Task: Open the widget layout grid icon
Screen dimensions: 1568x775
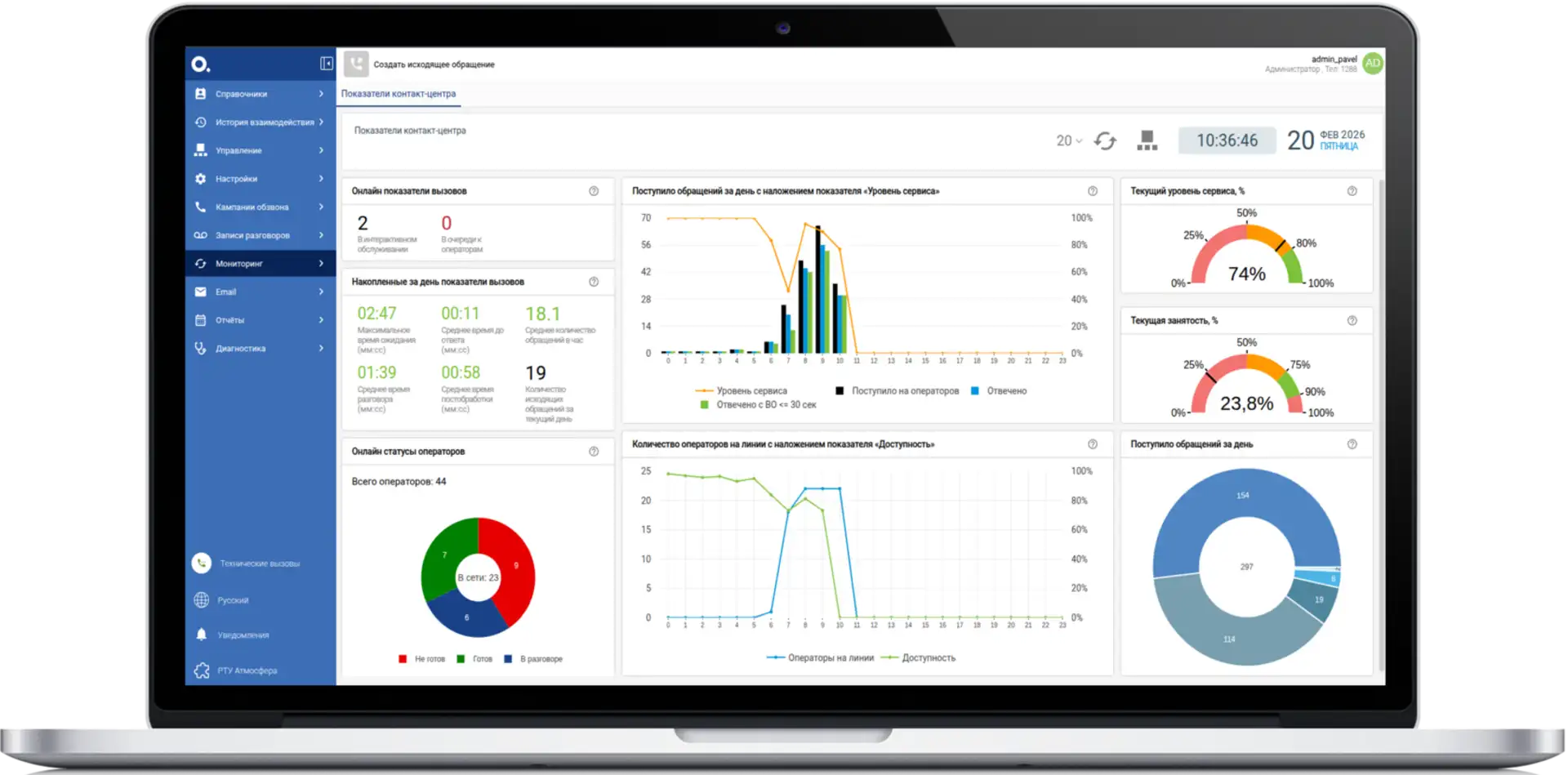Action: tap(1147, 141)
